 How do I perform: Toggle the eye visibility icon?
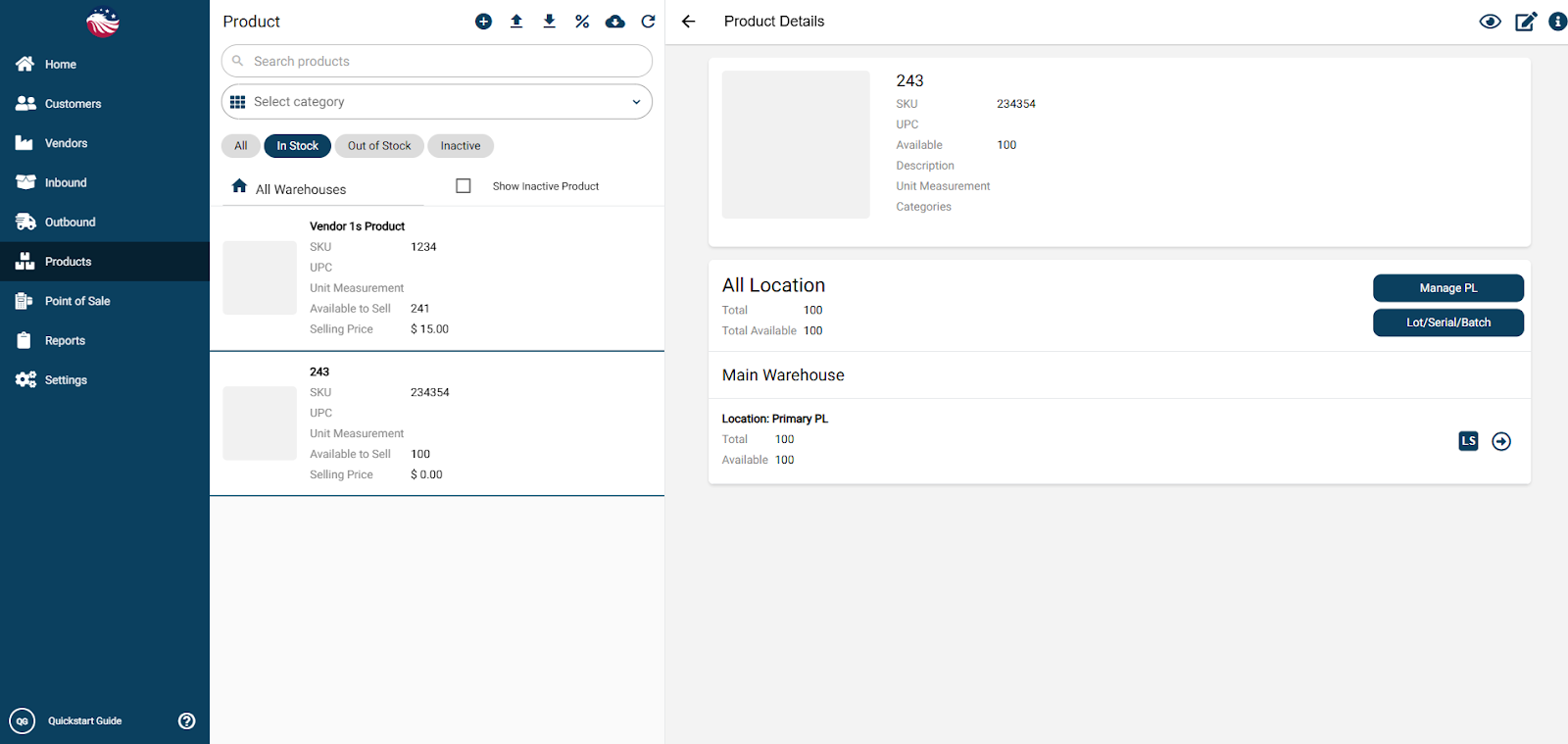[x=1490, y=22]
